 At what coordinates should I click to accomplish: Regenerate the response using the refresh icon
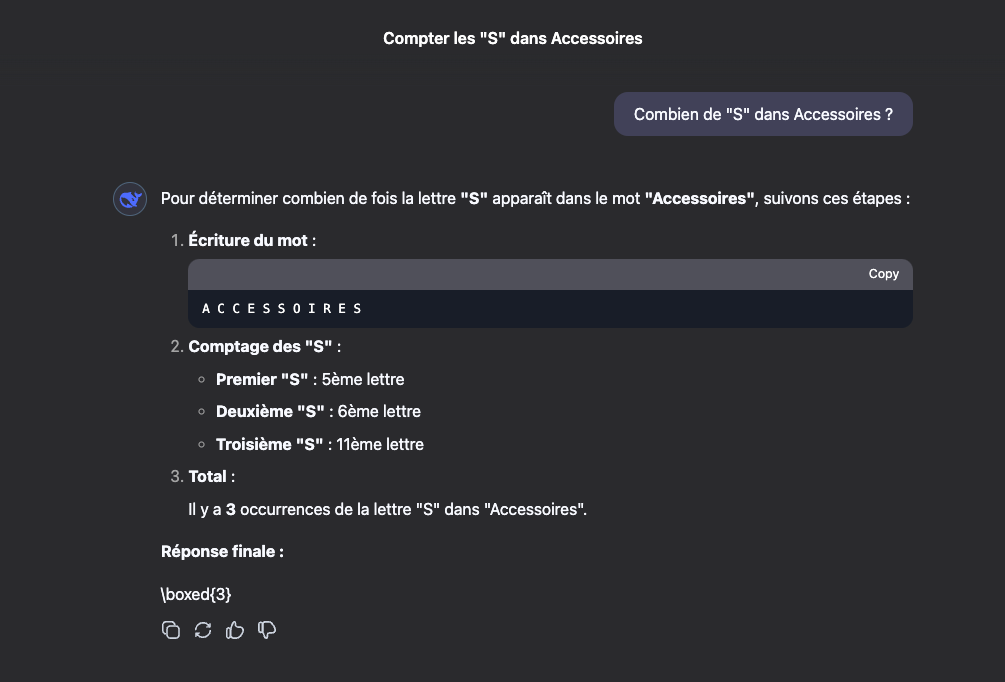pyautogui.click(x=203, y=630)
